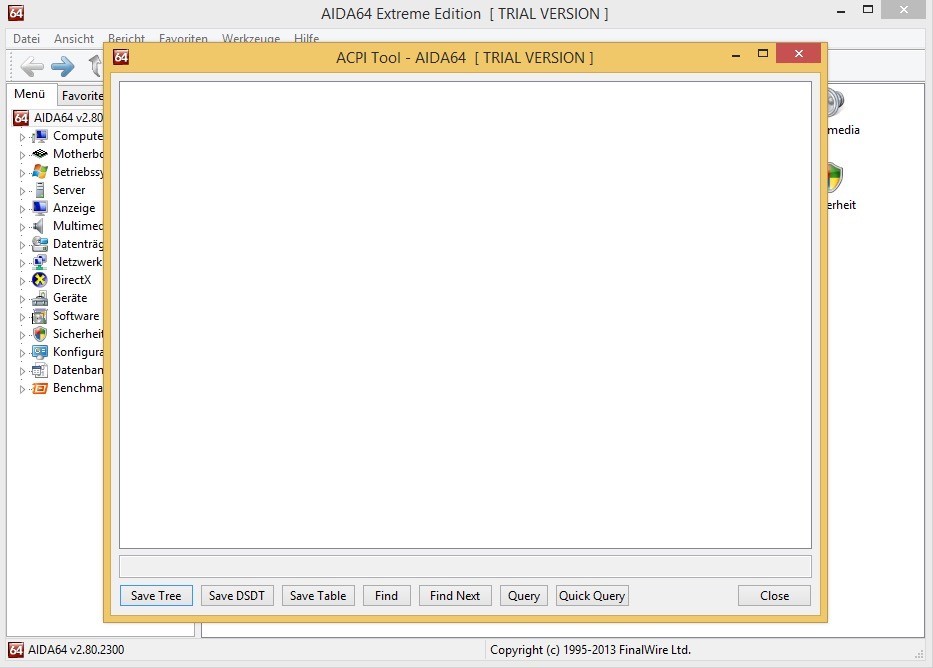Click the status field above the ACPI buttons
The height and width of the screenshot is (668, 933).
[465, 566]
